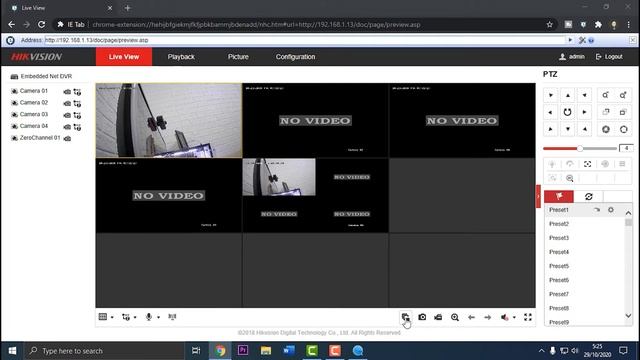Move PTZ camera diagonally up-left

[x=551, y=95]
